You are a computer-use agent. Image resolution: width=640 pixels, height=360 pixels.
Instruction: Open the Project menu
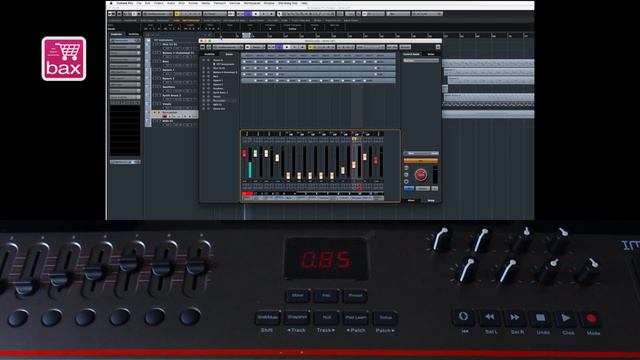click(x=158, y=3)
